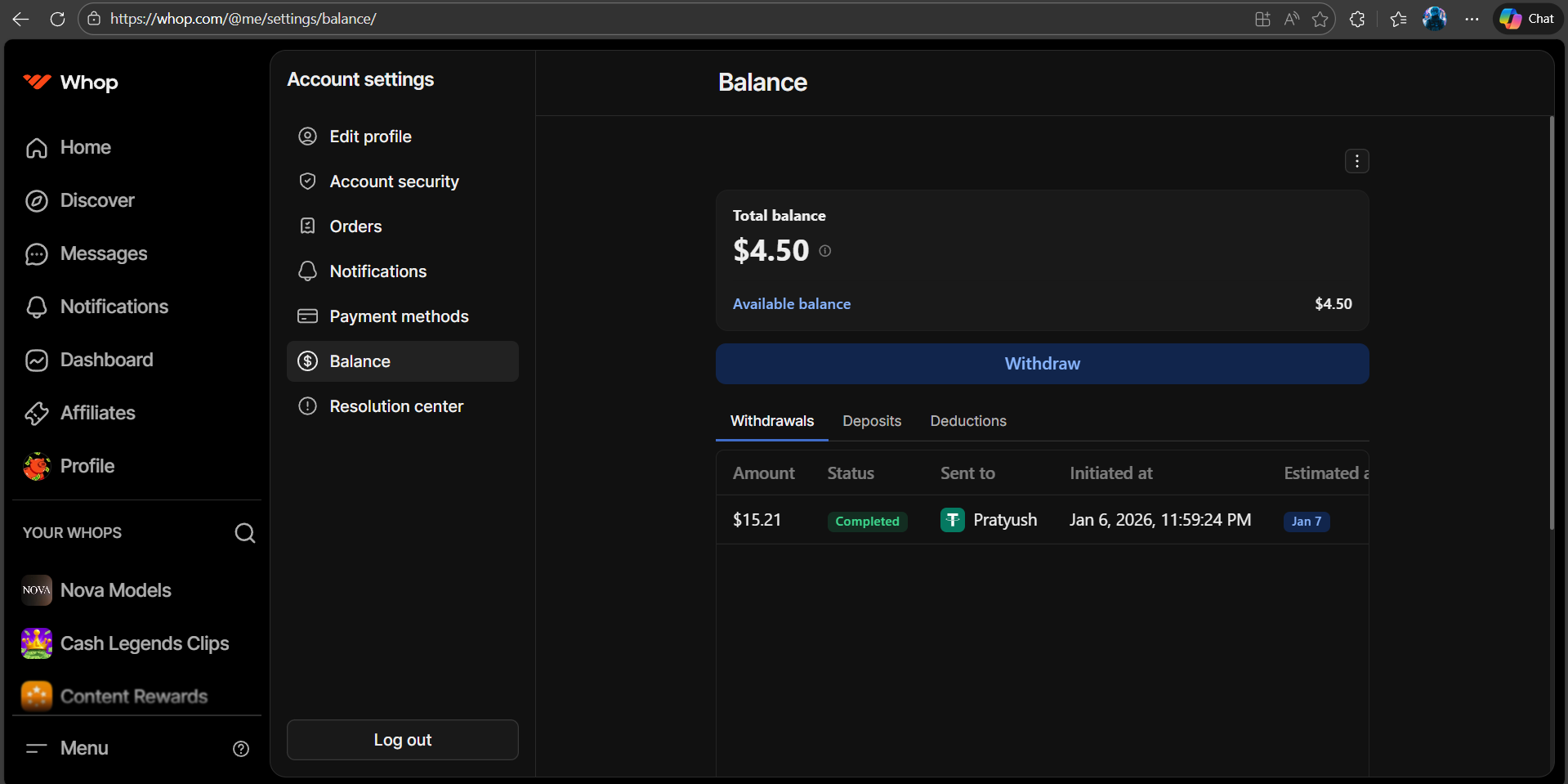Open the Nova Models whop thumbnail
This screenshot has width=1568, height=784.
tap(37, 590)
